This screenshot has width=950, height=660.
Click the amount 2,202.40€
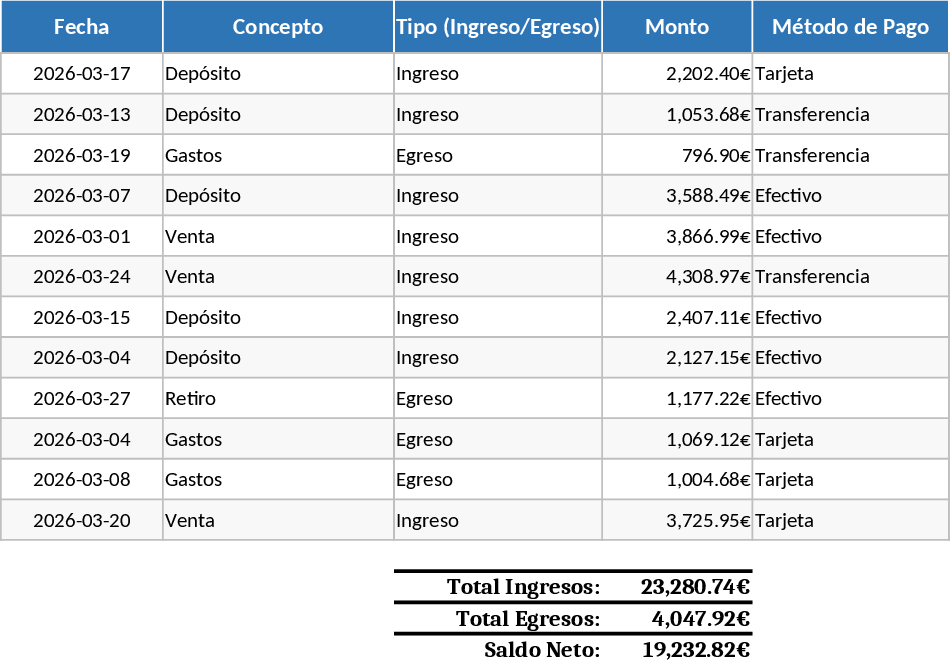point(707,74)
